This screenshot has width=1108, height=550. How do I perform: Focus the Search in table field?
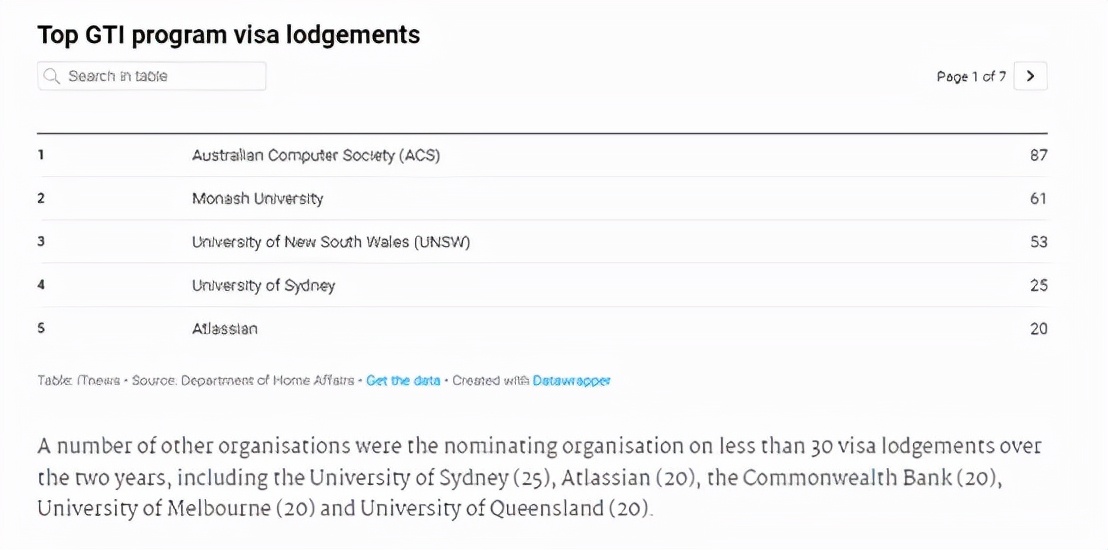tap(152, 76)
